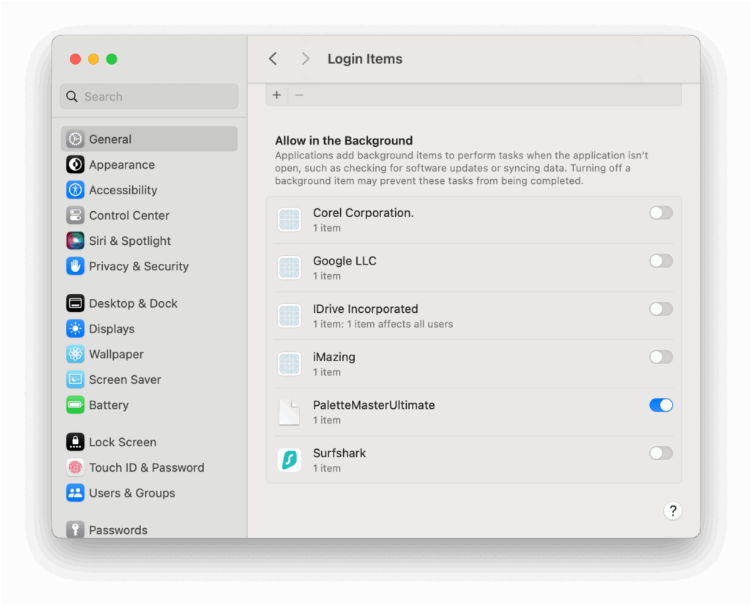Viewport: 751px width, 606px height.
Task: Click the Wallpaper flower icon
Action: click(75, 354)
